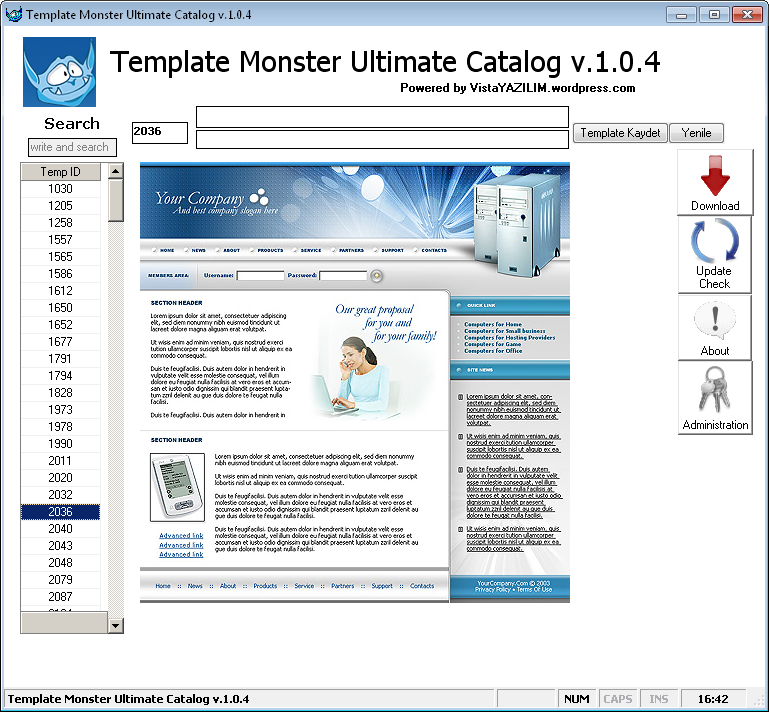Click the Yenile button

(x=696, y=133)
